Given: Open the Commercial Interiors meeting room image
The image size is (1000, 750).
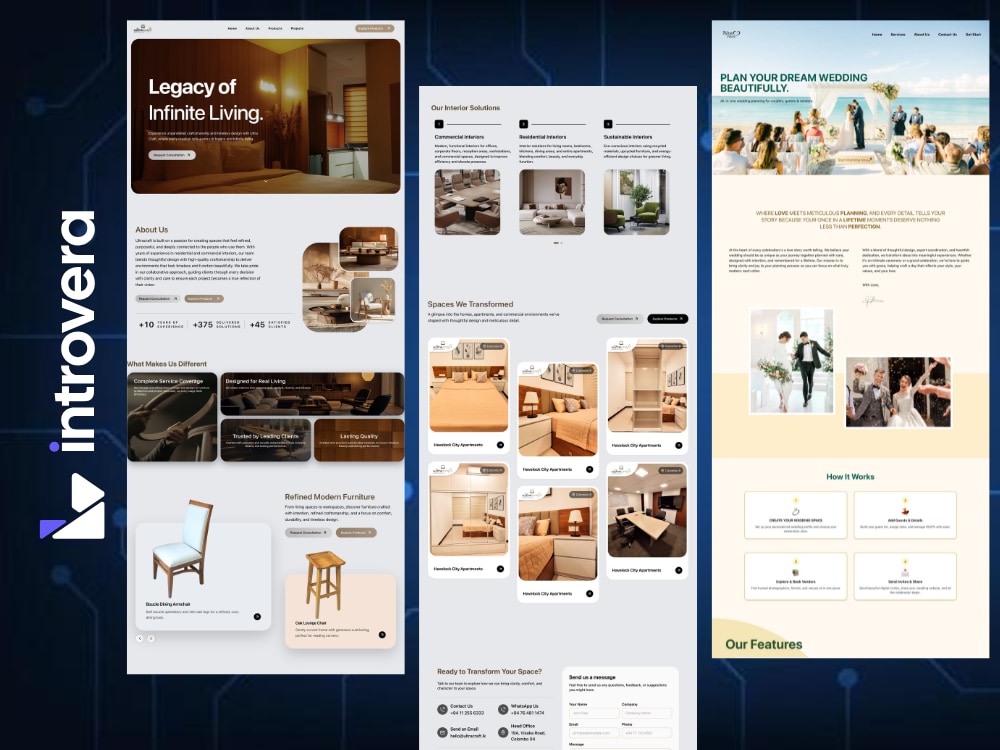Looking at the screenshot, I should pos(467,202).
